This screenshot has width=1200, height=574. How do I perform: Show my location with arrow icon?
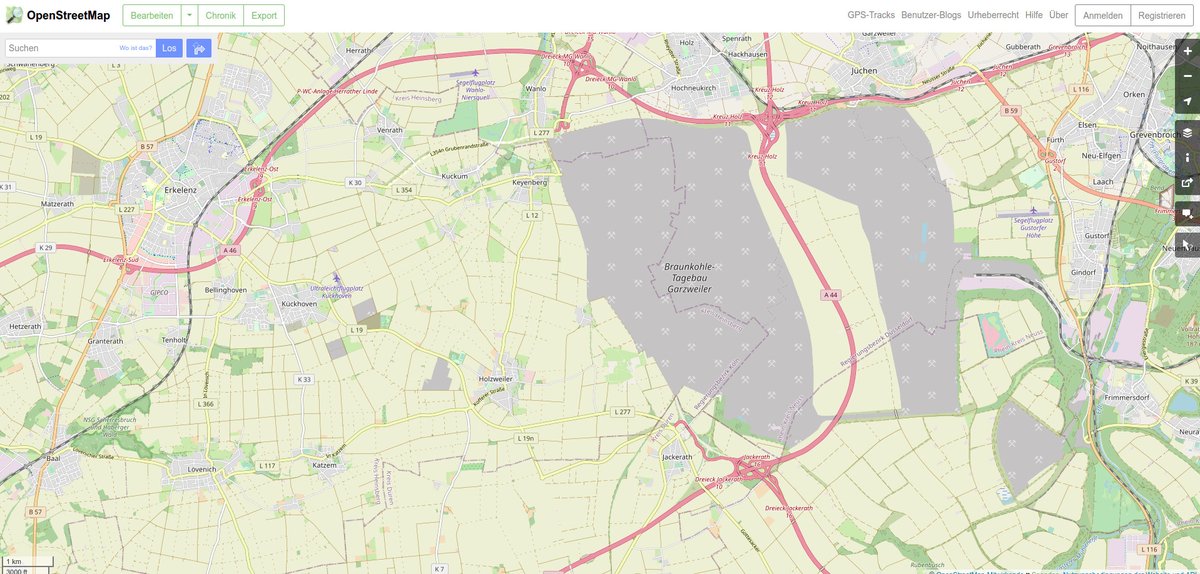coord(1187,101)
